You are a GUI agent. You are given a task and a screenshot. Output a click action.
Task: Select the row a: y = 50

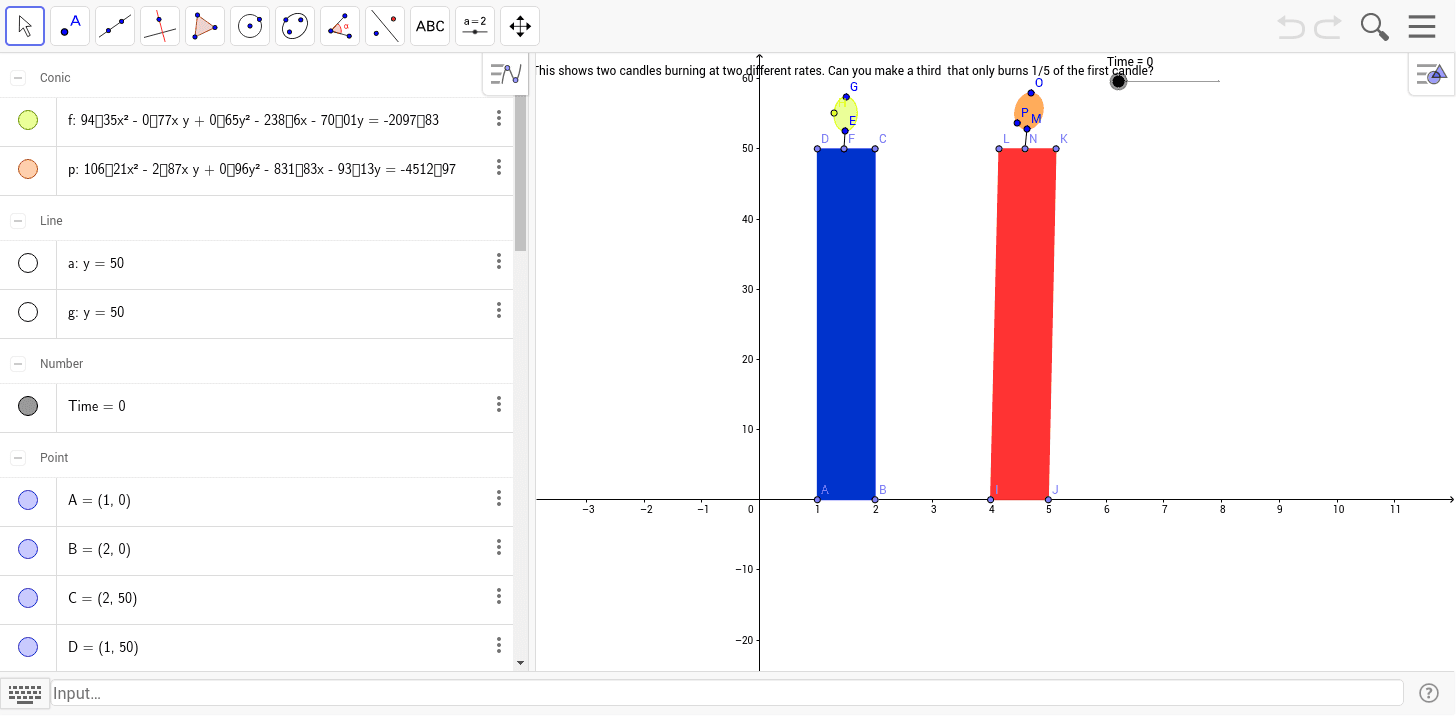257,265
